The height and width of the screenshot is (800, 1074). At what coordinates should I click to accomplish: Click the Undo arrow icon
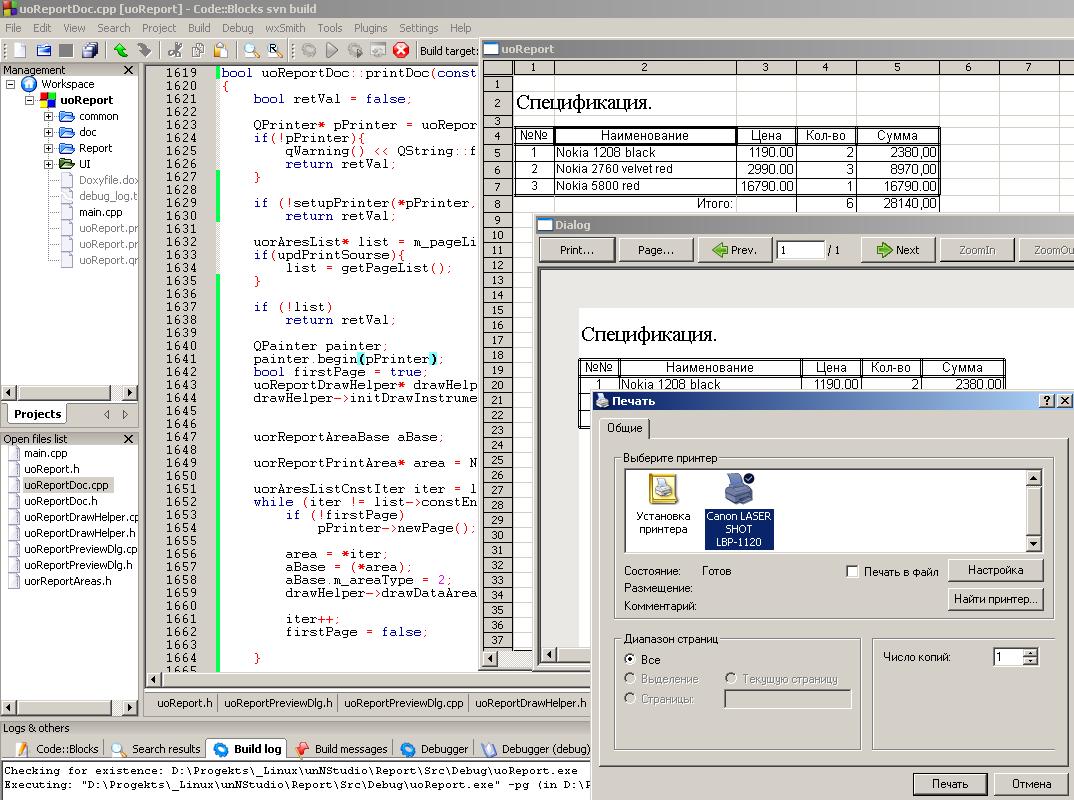120,50
